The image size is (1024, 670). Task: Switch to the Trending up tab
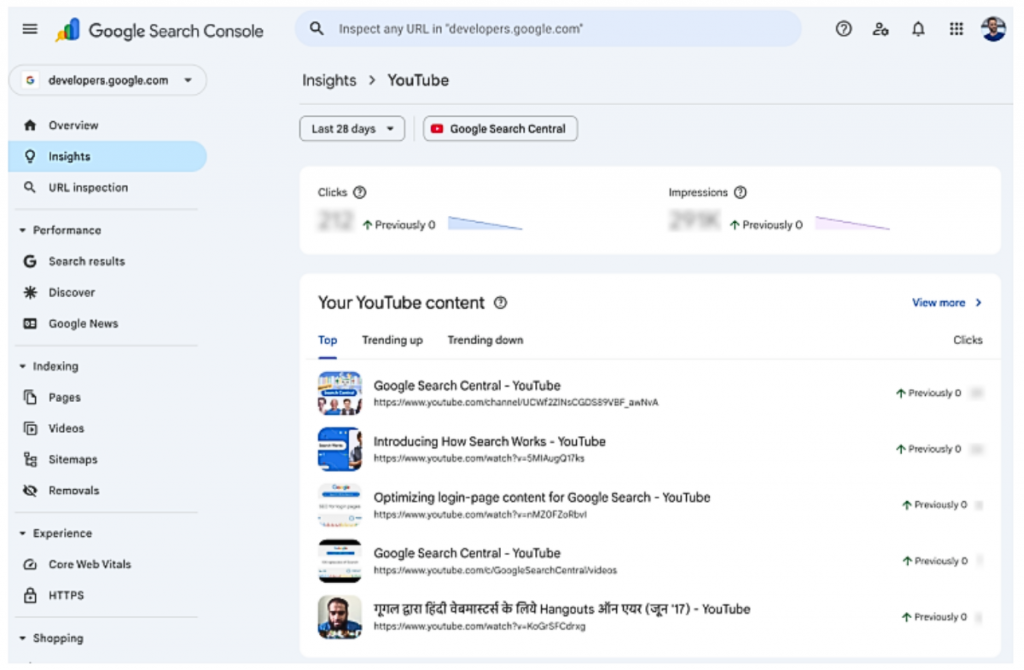point(392,340)
